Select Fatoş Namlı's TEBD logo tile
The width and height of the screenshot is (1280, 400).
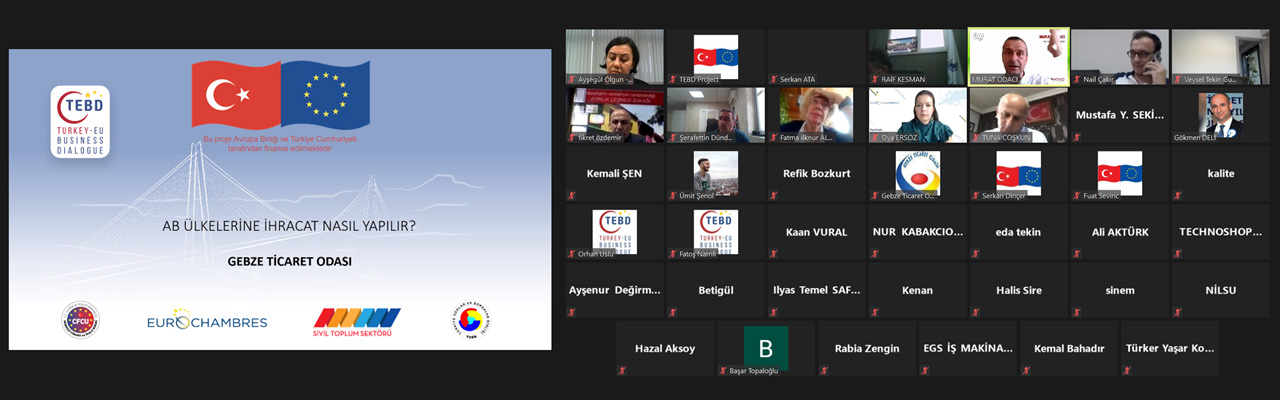point(716,232)
